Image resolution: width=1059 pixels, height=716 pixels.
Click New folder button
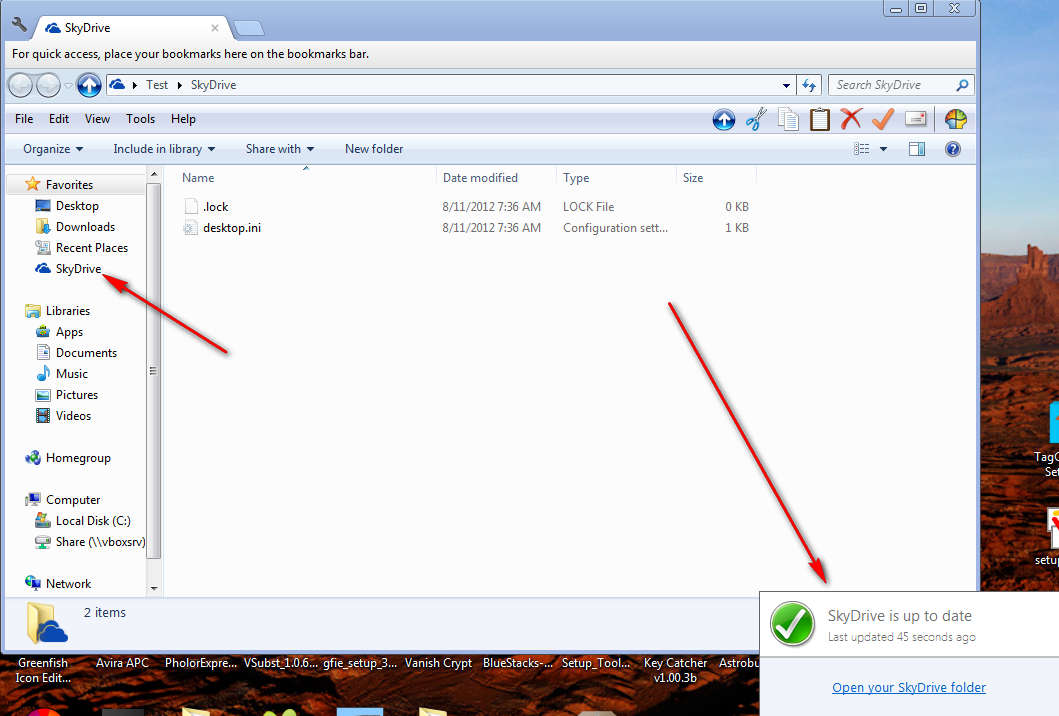click(x=373, y=149)
